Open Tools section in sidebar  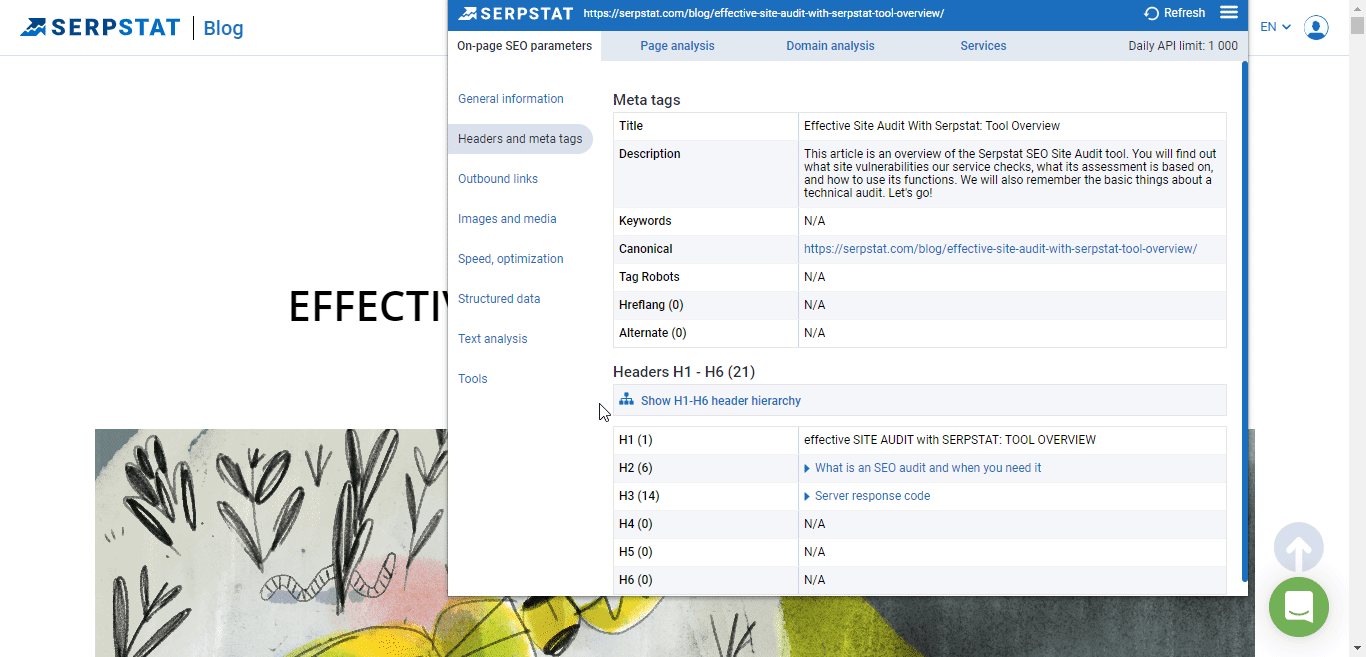tap(473, 379)
